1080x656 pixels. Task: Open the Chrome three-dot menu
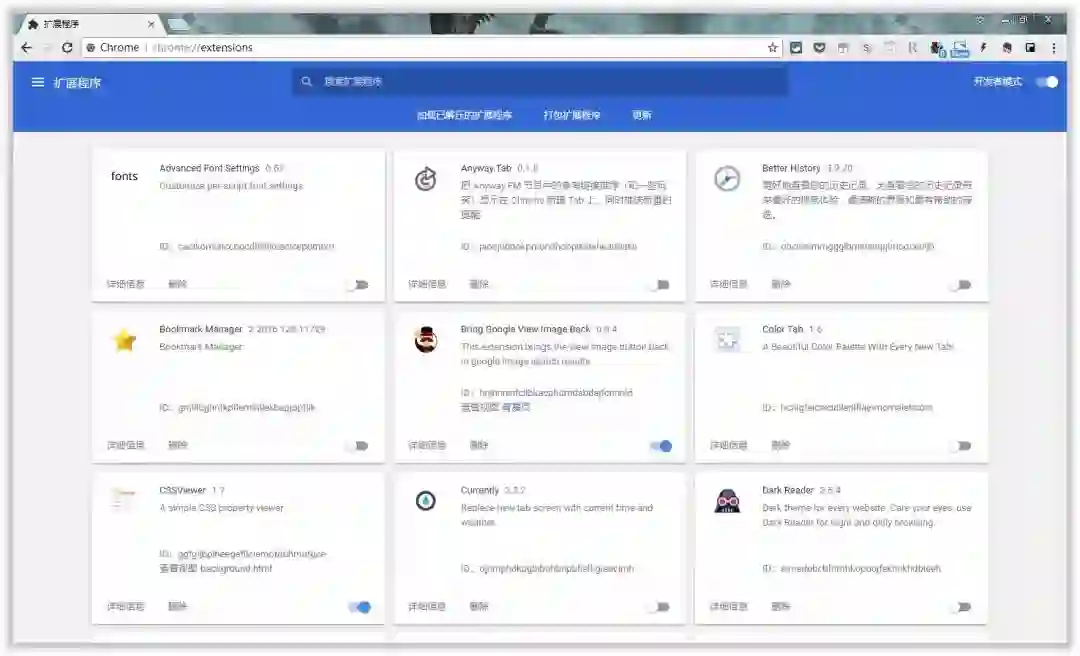point(1054,48)
